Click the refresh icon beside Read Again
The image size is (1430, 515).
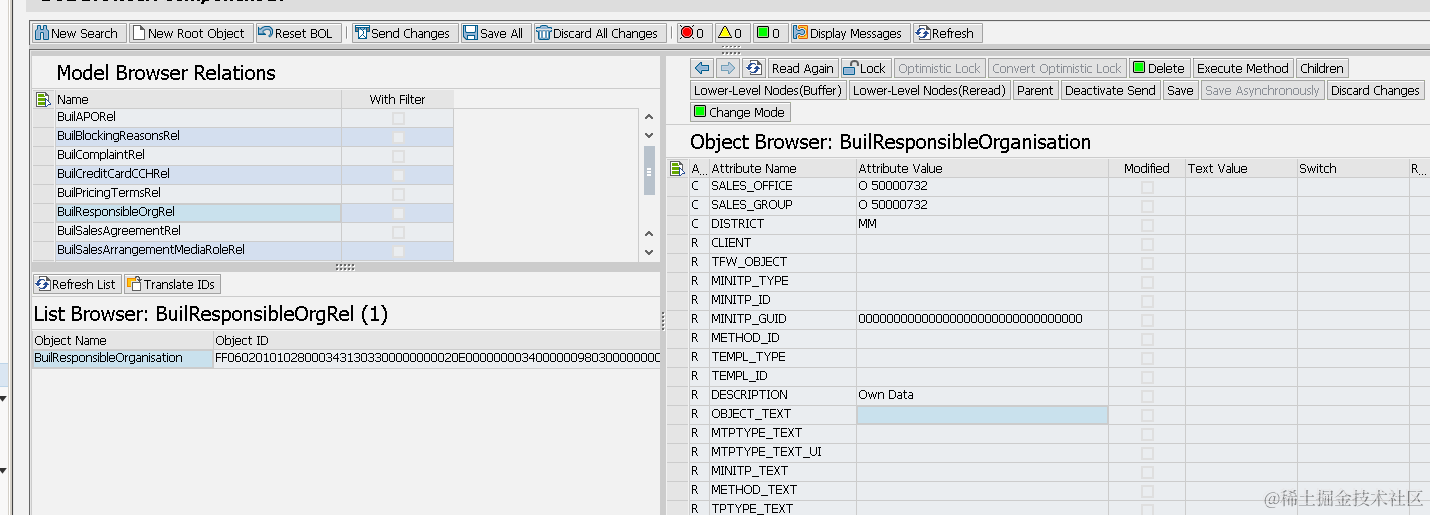point(754,68)
